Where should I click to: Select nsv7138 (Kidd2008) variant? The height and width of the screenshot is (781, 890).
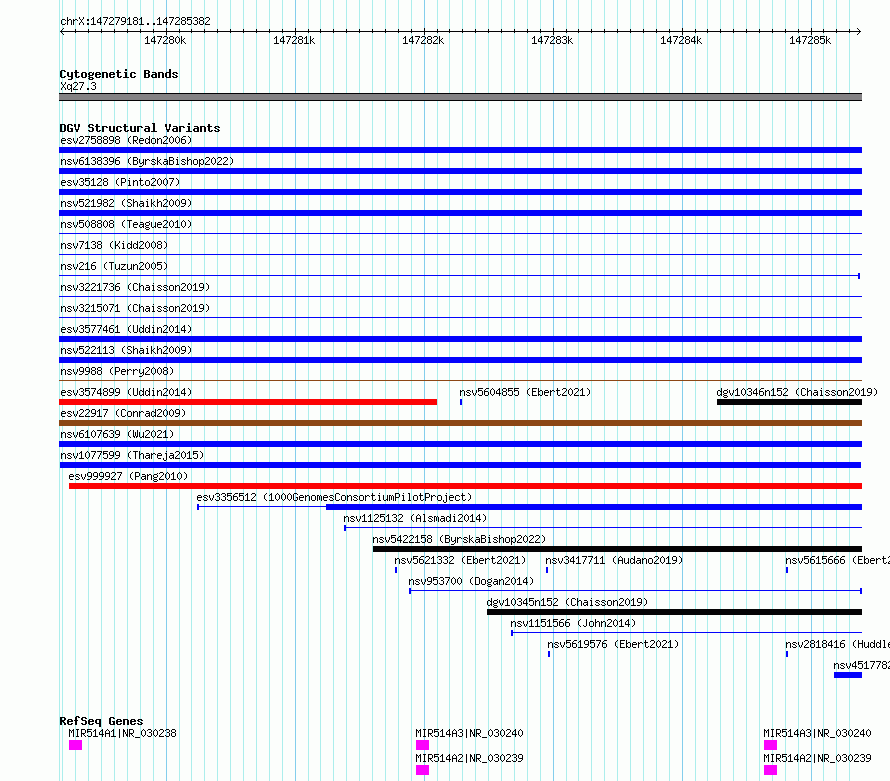coord(114,245)
